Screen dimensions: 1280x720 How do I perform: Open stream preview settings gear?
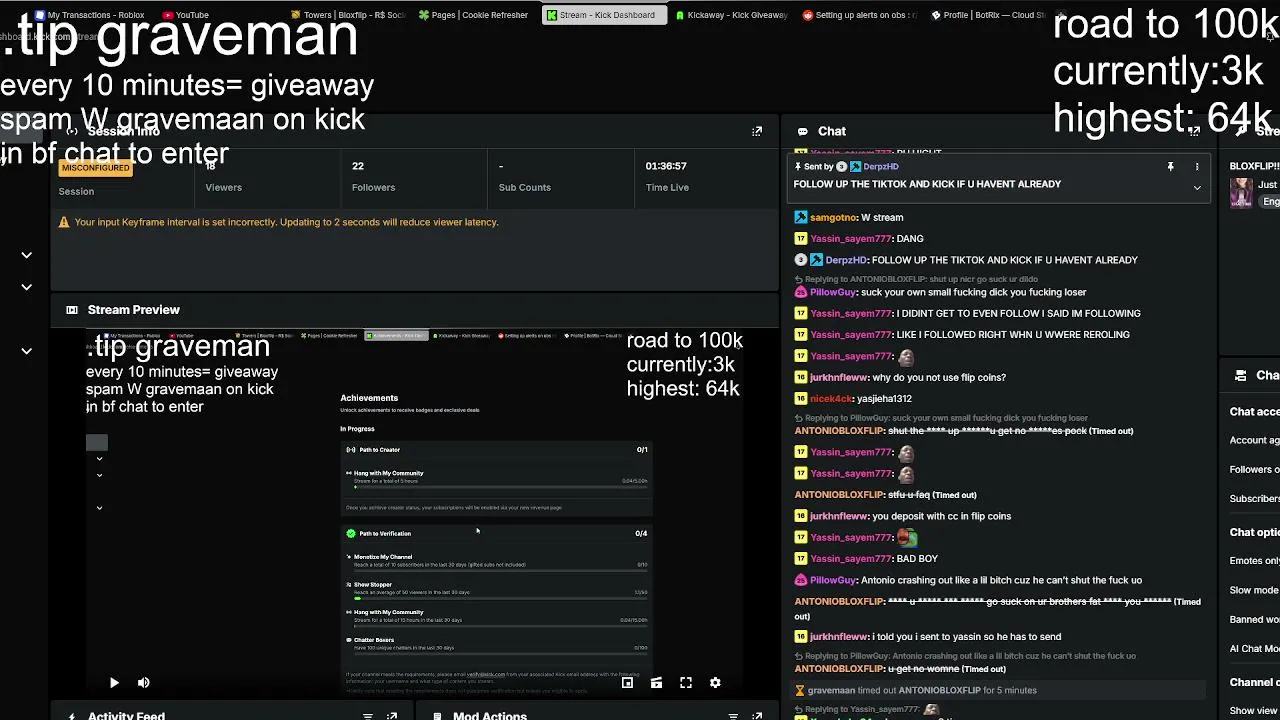(715, 683)
